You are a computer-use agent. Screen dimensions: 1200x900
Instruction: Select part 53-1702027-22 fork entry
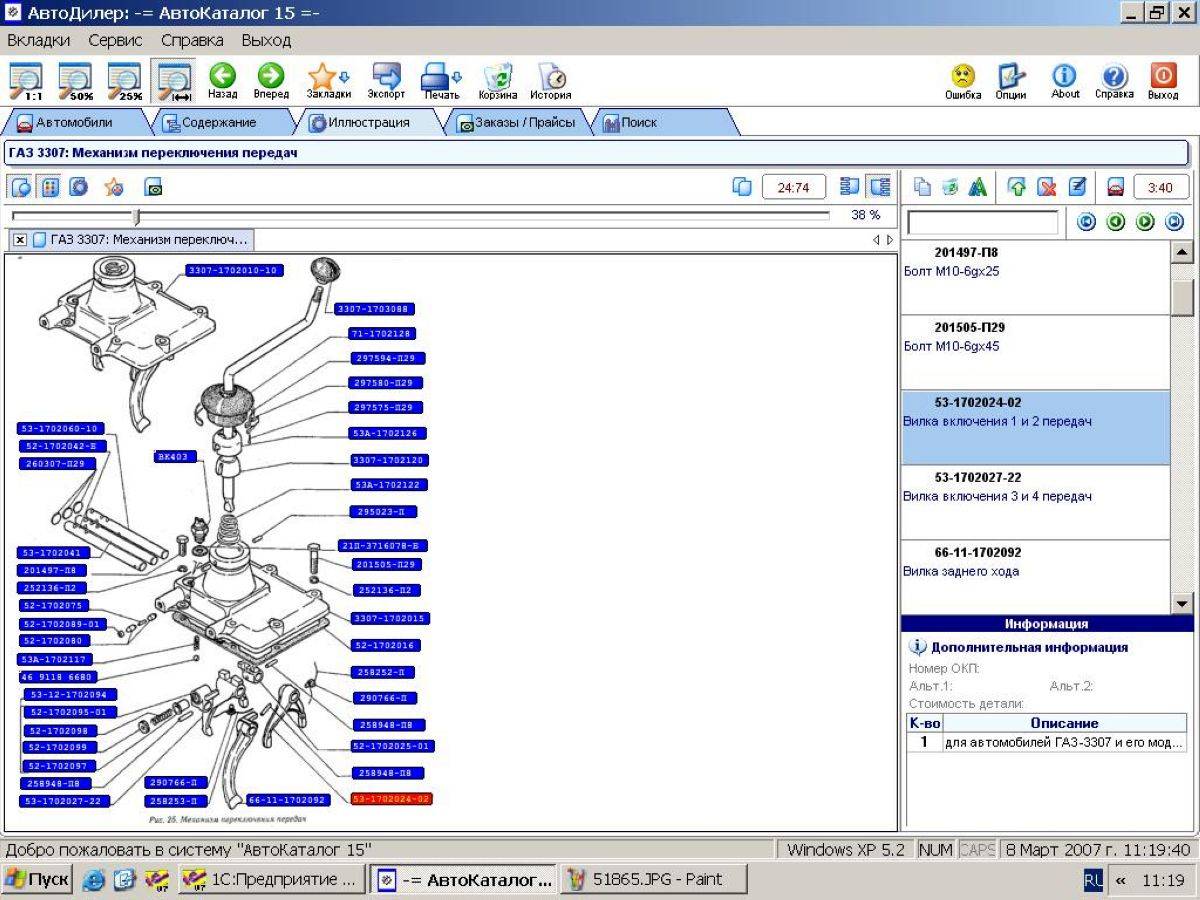coord(1035,502)
